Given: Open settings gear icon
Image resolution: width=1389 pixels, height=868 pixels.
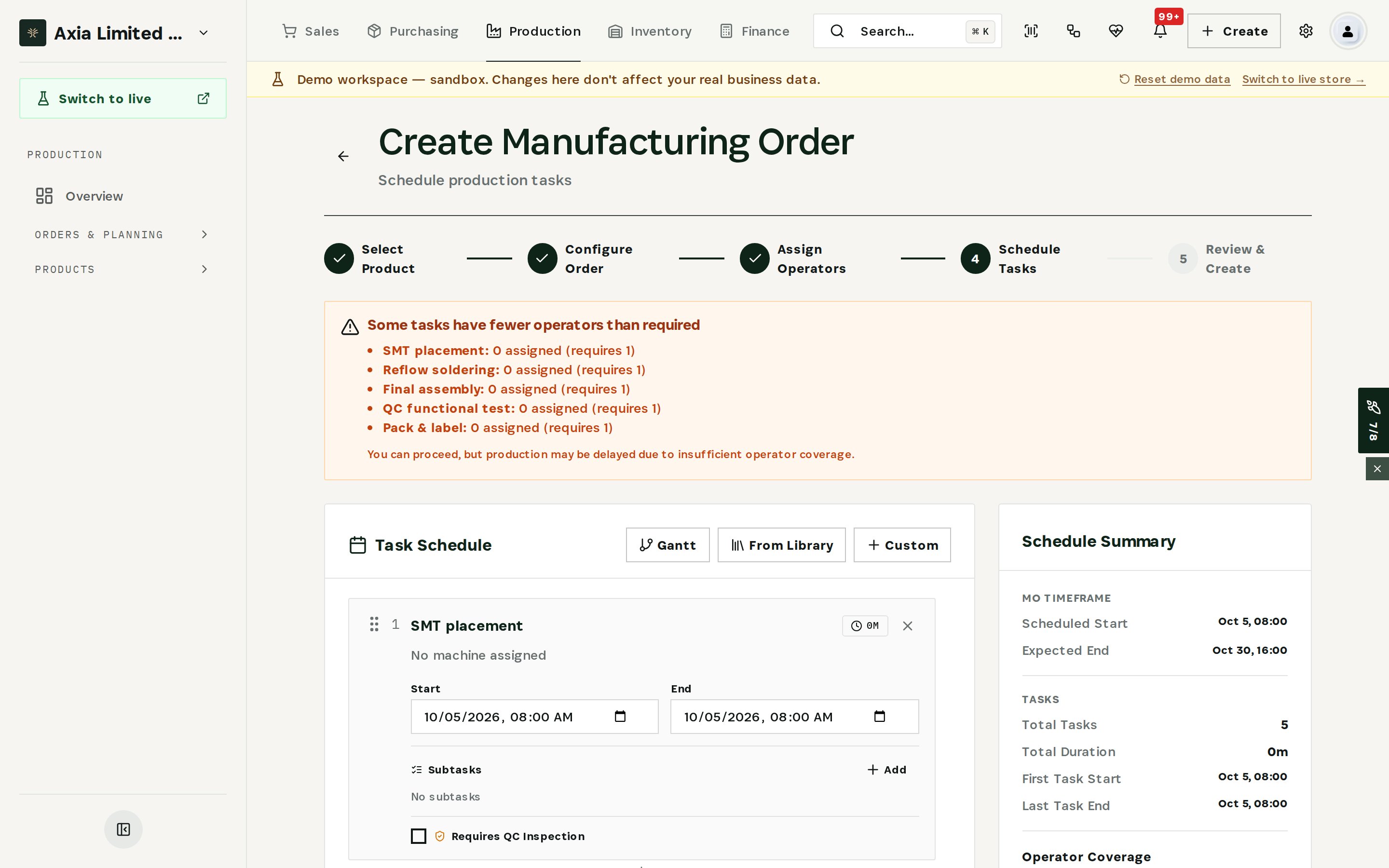Looking at the screenshot, I should [1306, 31].
